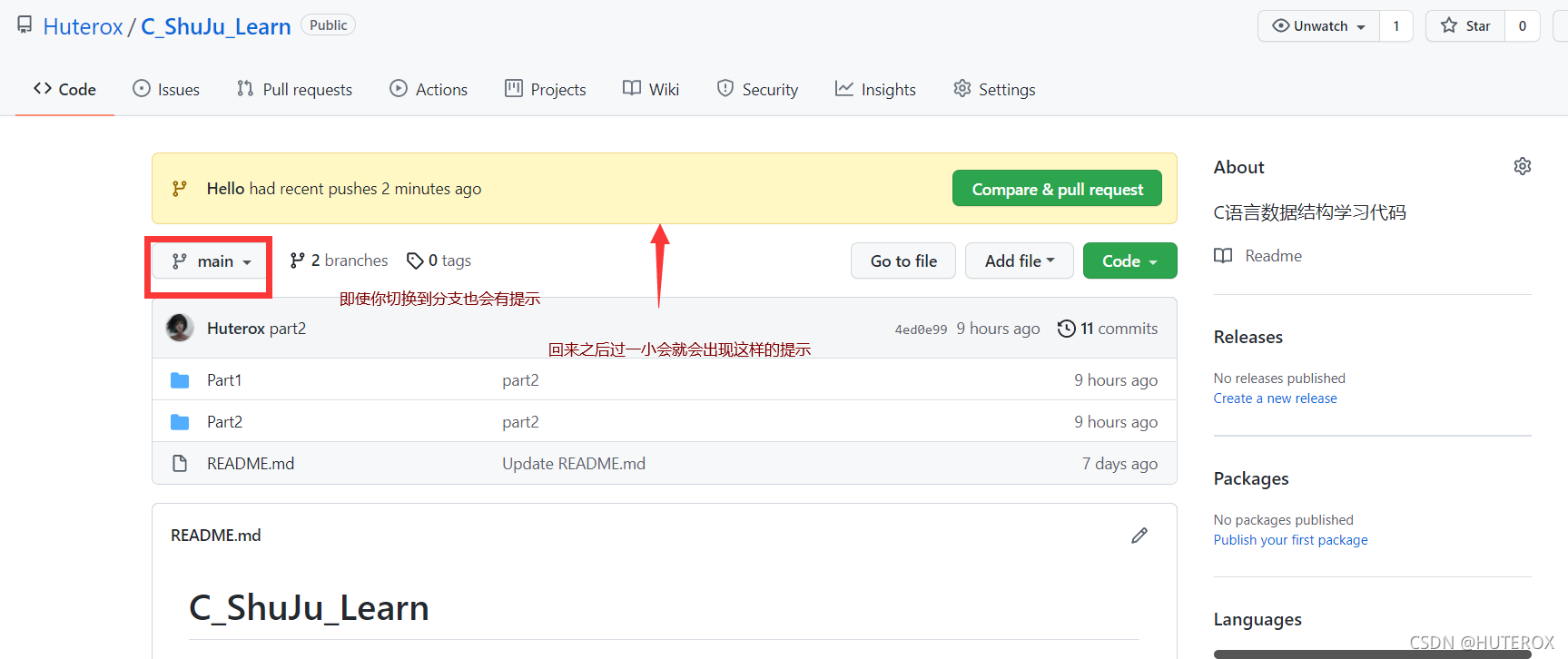Click the repository book icon beside Huterox
1568x659 pixels.
[x=25, y=25]
